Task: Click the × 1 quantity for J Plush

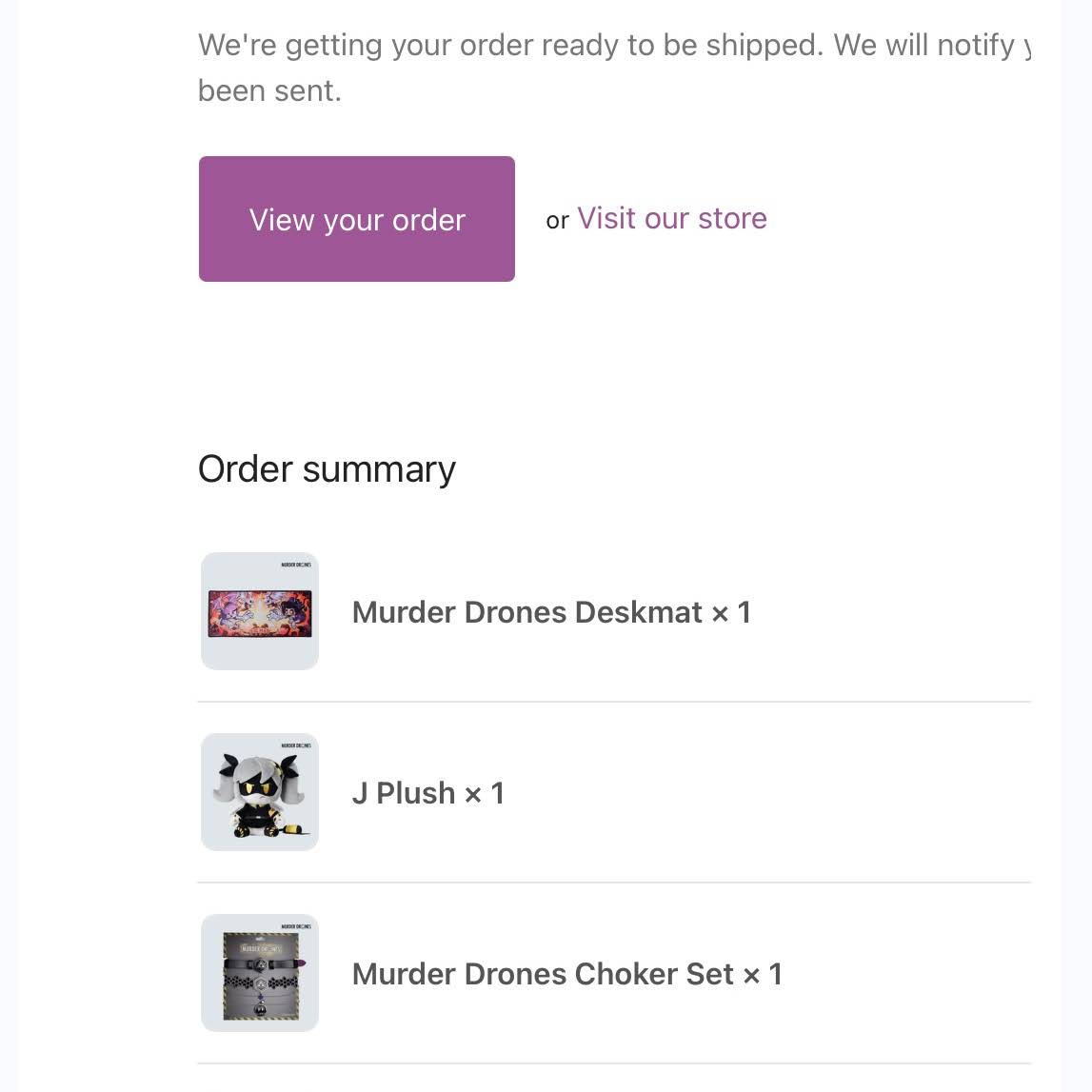Action: 484,793
